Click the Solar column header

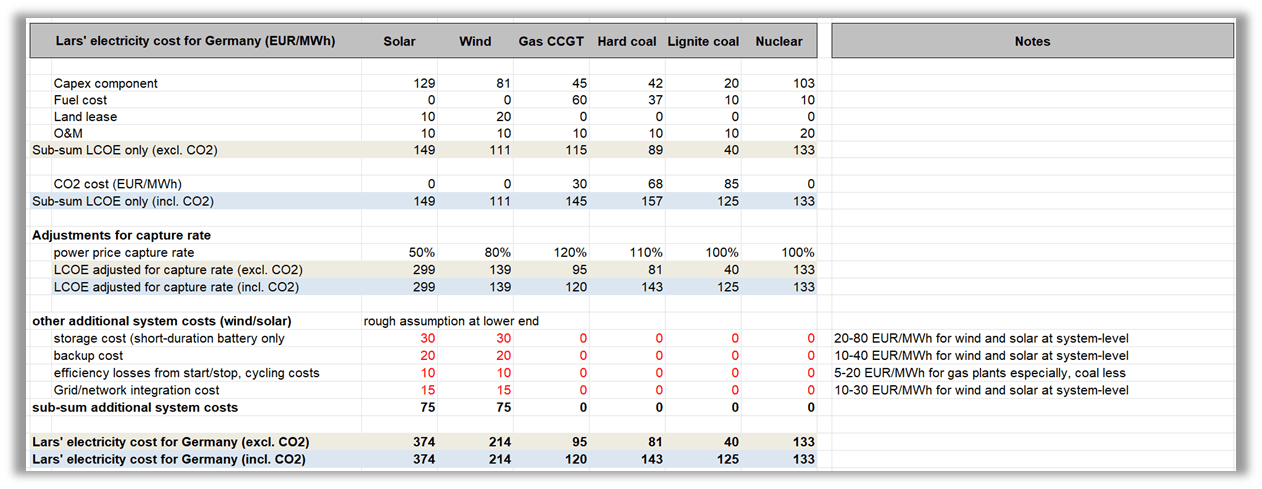pyautogui.click(x=399, y=42)
